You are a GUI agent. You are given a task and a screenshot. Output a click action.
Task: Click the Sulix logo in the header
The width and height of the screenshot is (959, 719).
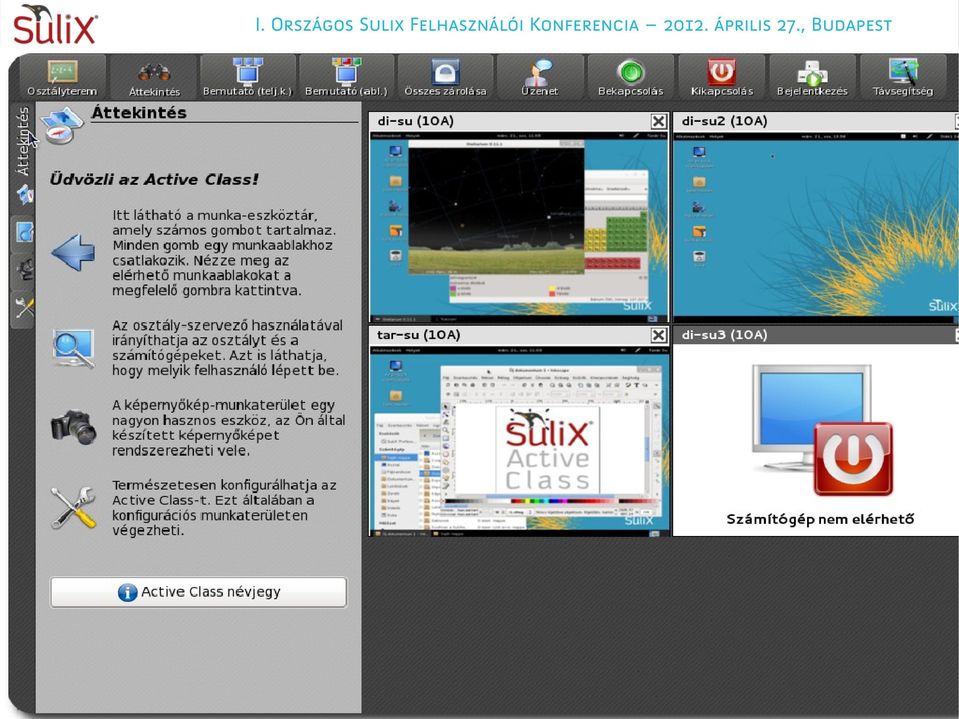click(x=55, y=24)
